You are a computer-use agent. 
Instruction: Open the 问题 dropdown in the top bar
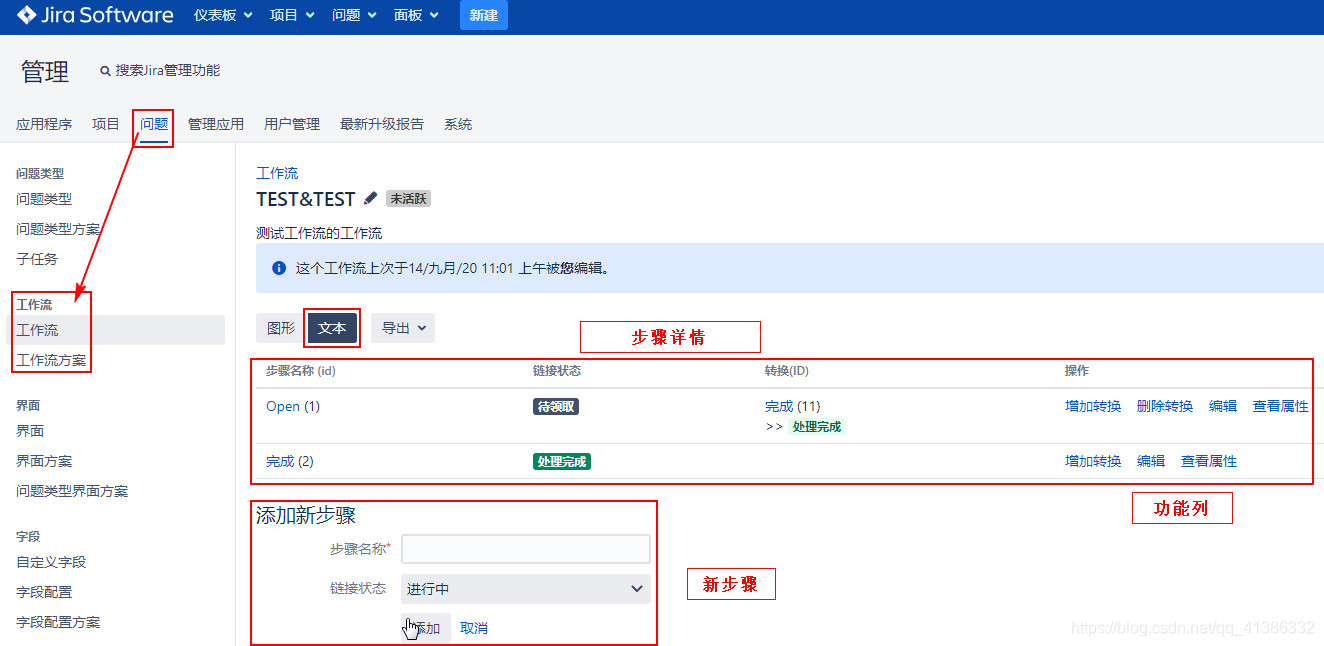(354, 15)
